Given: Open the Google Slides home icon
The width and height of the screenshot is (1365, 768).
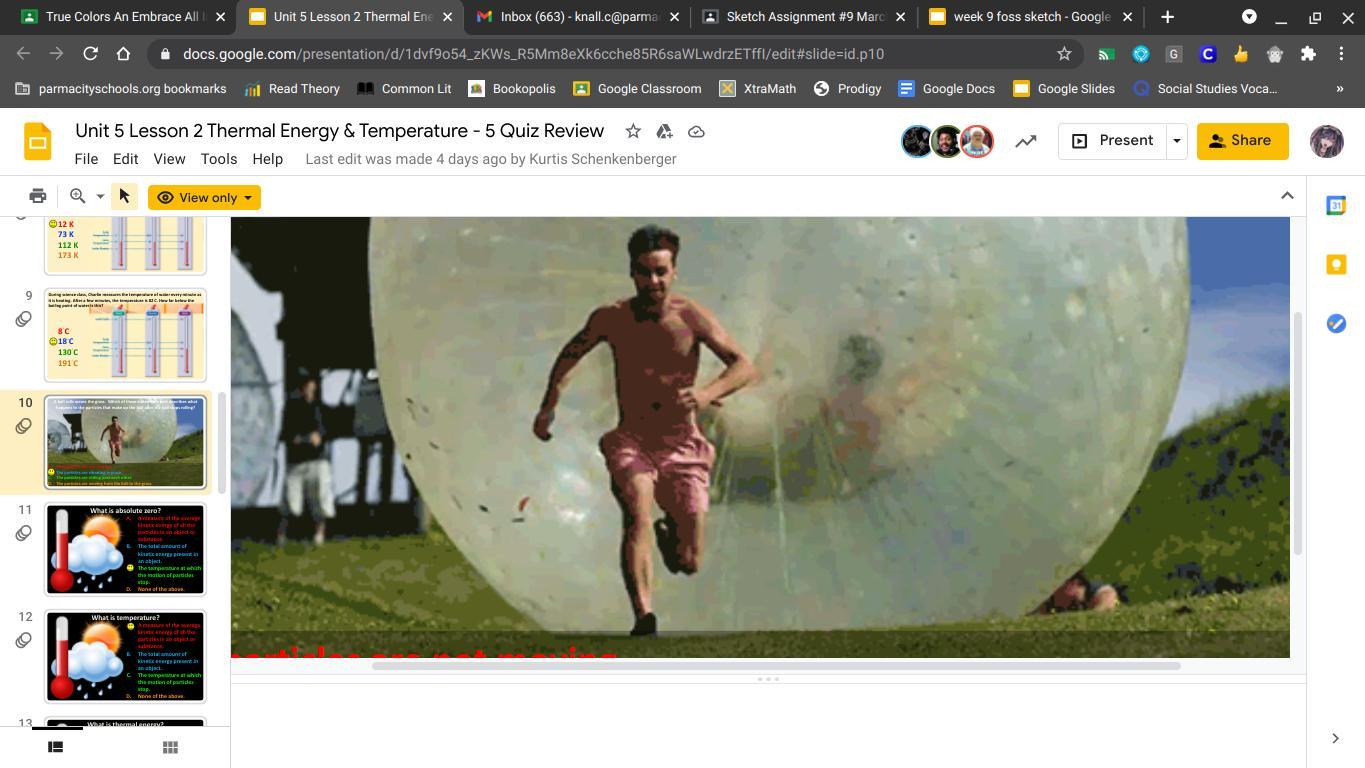Looking at the screenshot, I should (x=38, y=142).
